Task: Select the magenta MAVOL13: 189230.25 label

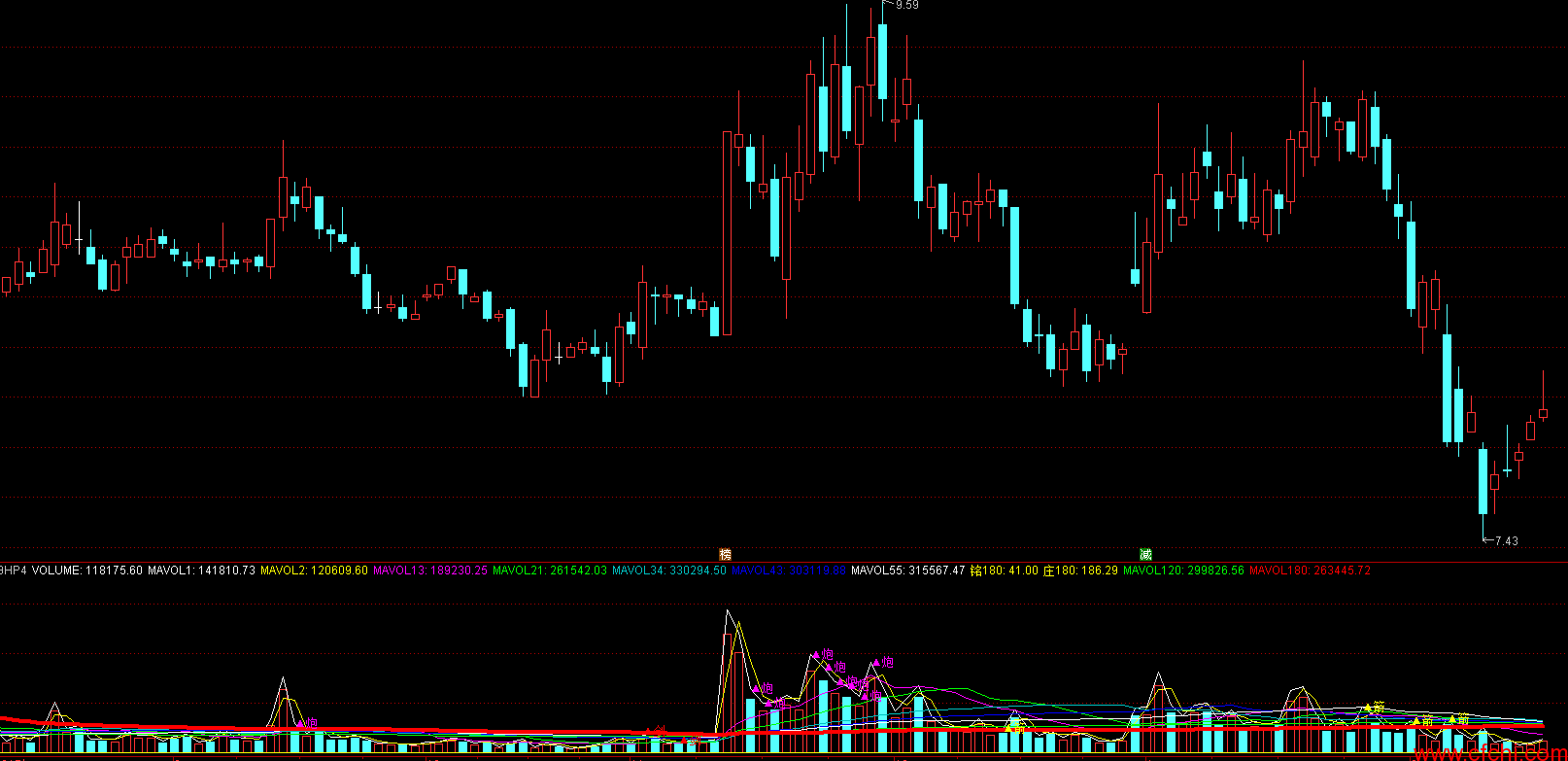Action: tap(430, 571)
